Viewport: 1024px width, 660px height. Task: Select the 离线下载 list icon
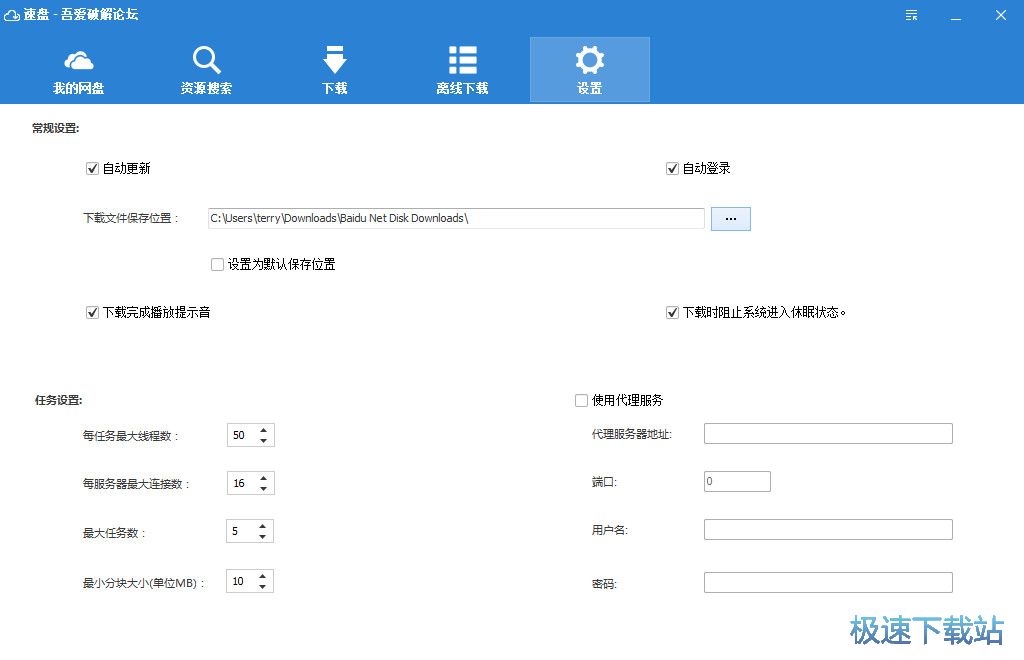click(x=462, y=60)
